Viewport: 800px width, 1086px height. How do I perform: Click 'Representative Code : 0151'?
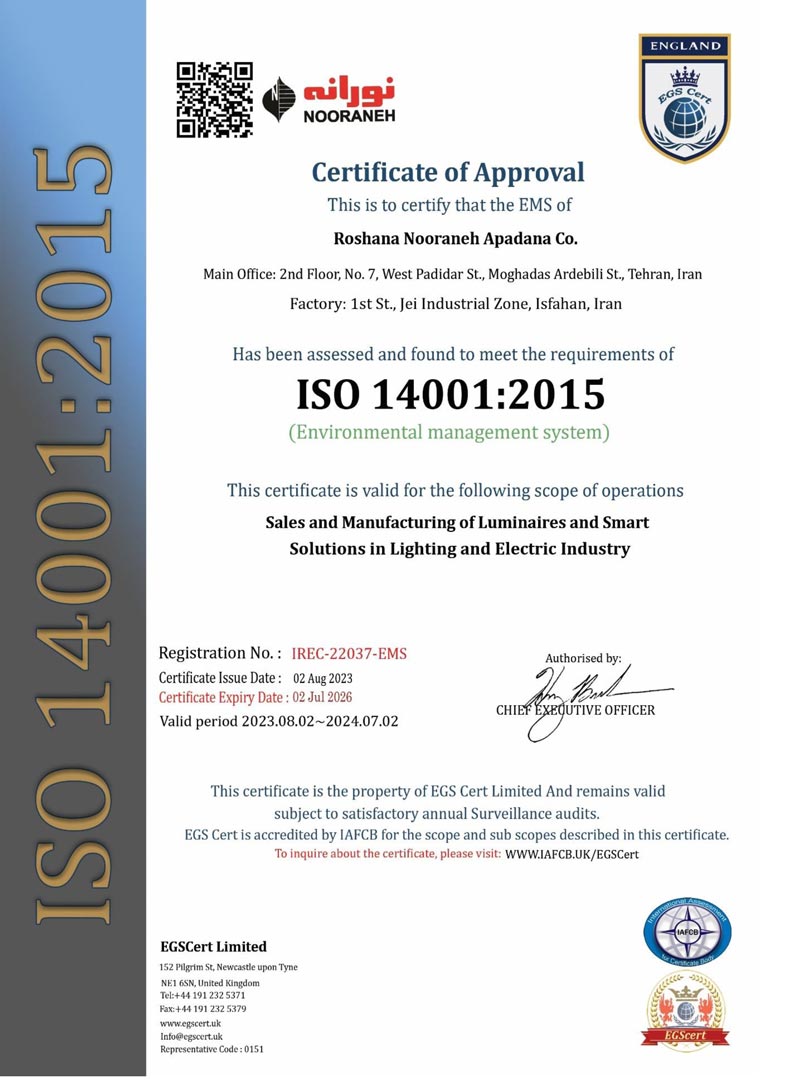(x=212, y=1049)
